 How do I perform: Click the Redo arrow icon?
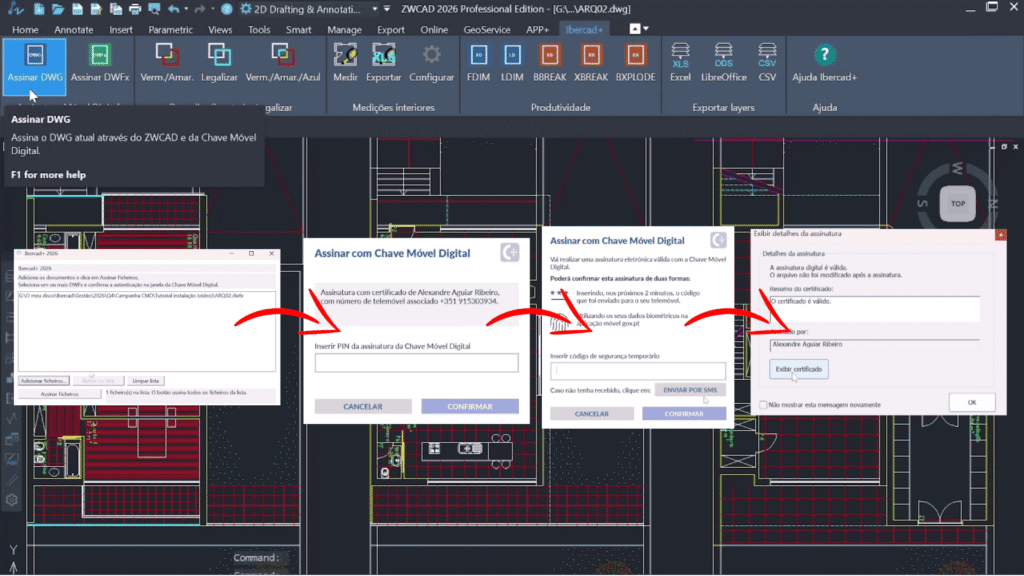(200, 9)
